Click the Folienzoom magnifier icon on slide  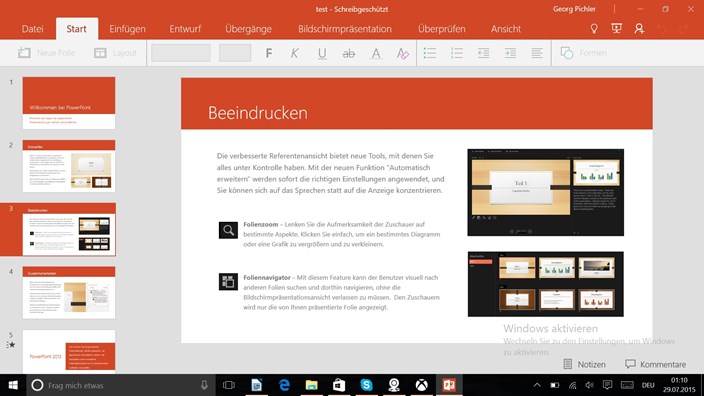pyautogui.click(x=228, y=230)
